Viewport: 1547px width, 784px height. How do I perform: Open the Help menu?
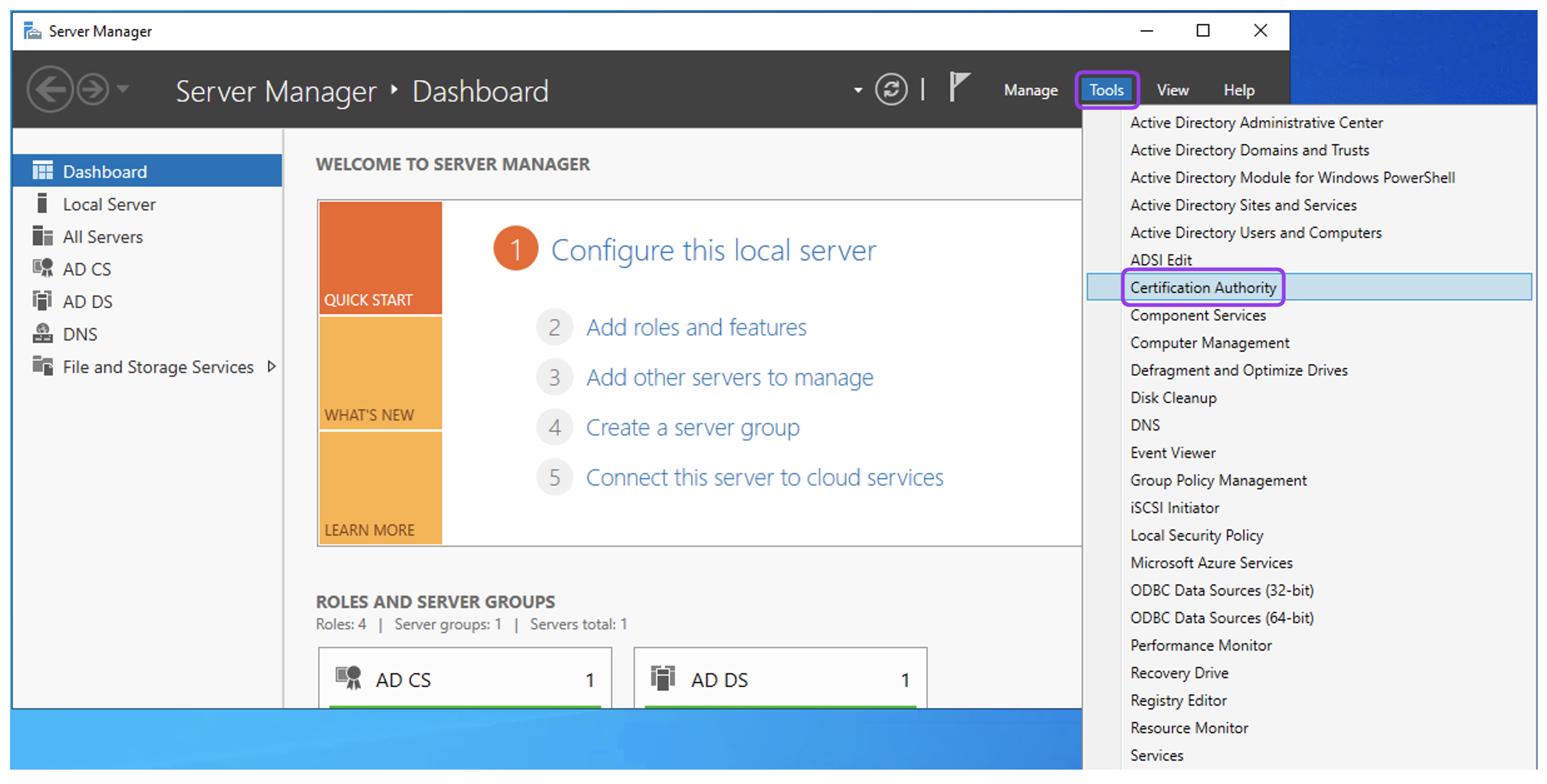point(1239,90)
